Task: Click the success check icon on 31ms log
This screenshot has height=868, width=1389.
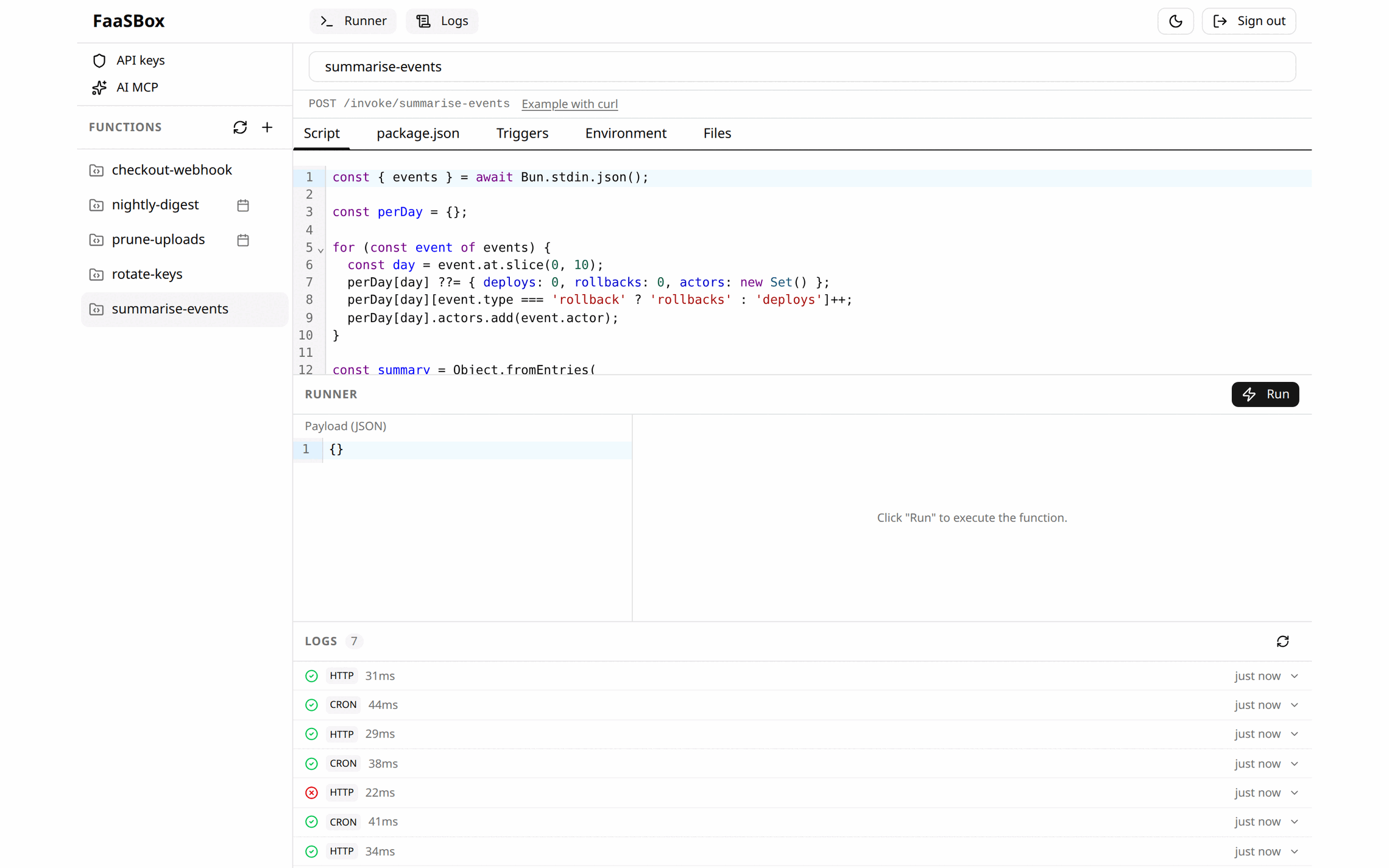Action: point(311,676)
